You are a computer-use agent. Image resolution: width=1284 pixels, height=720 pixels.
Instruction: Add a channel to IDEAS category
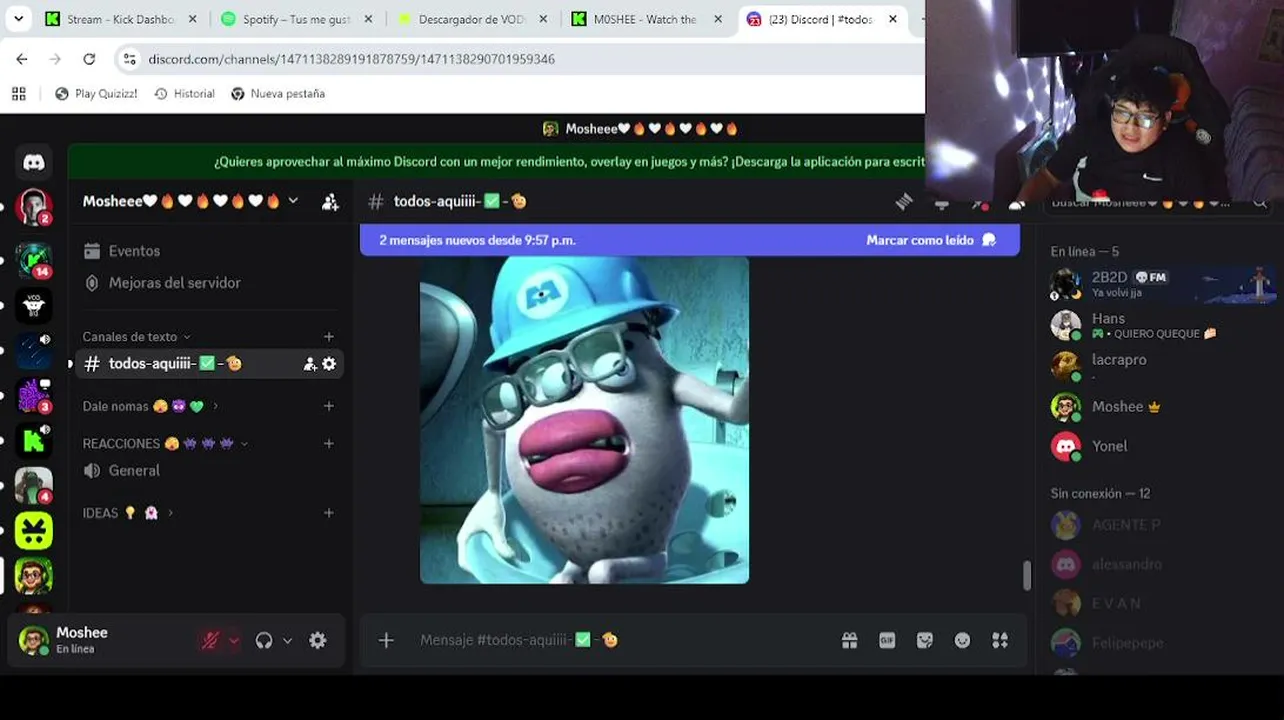329,513
